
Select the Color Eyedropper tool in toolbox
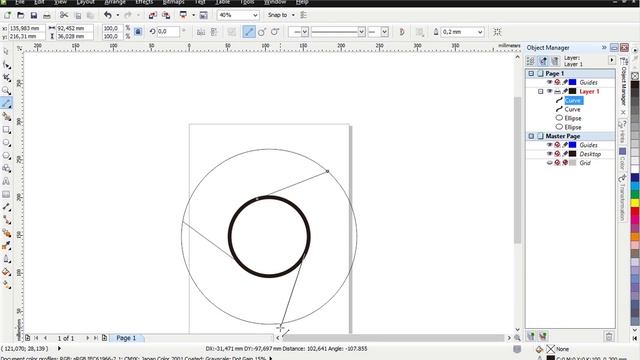(6, 246)
